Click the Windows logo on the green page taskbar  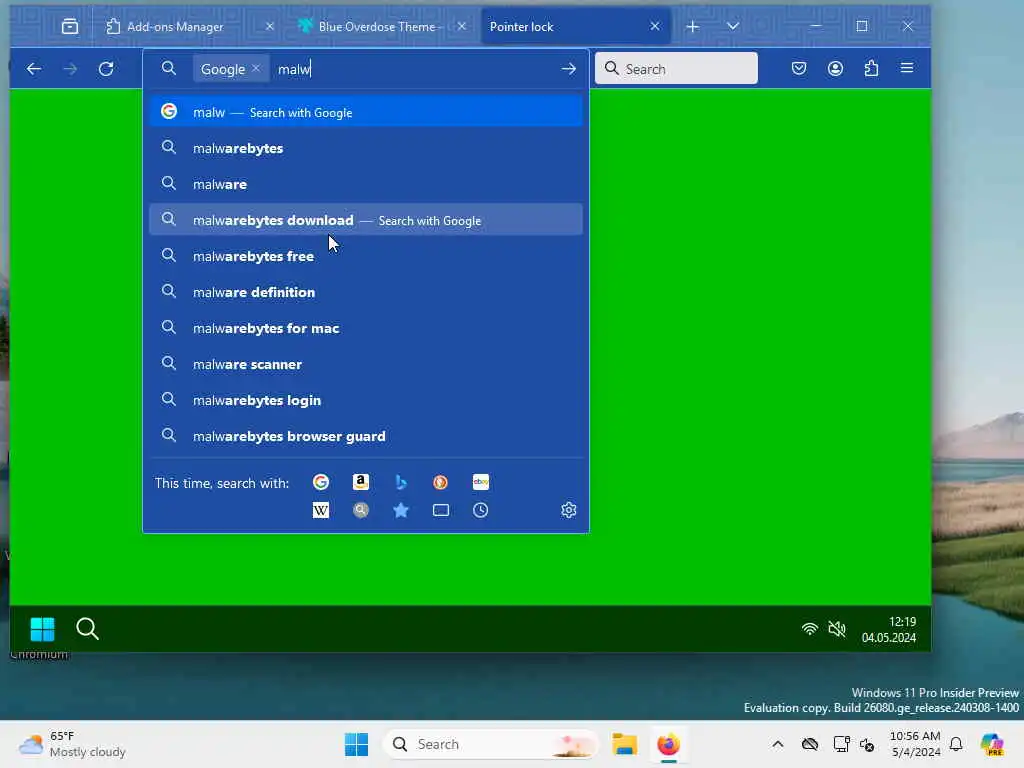point(42,629)
